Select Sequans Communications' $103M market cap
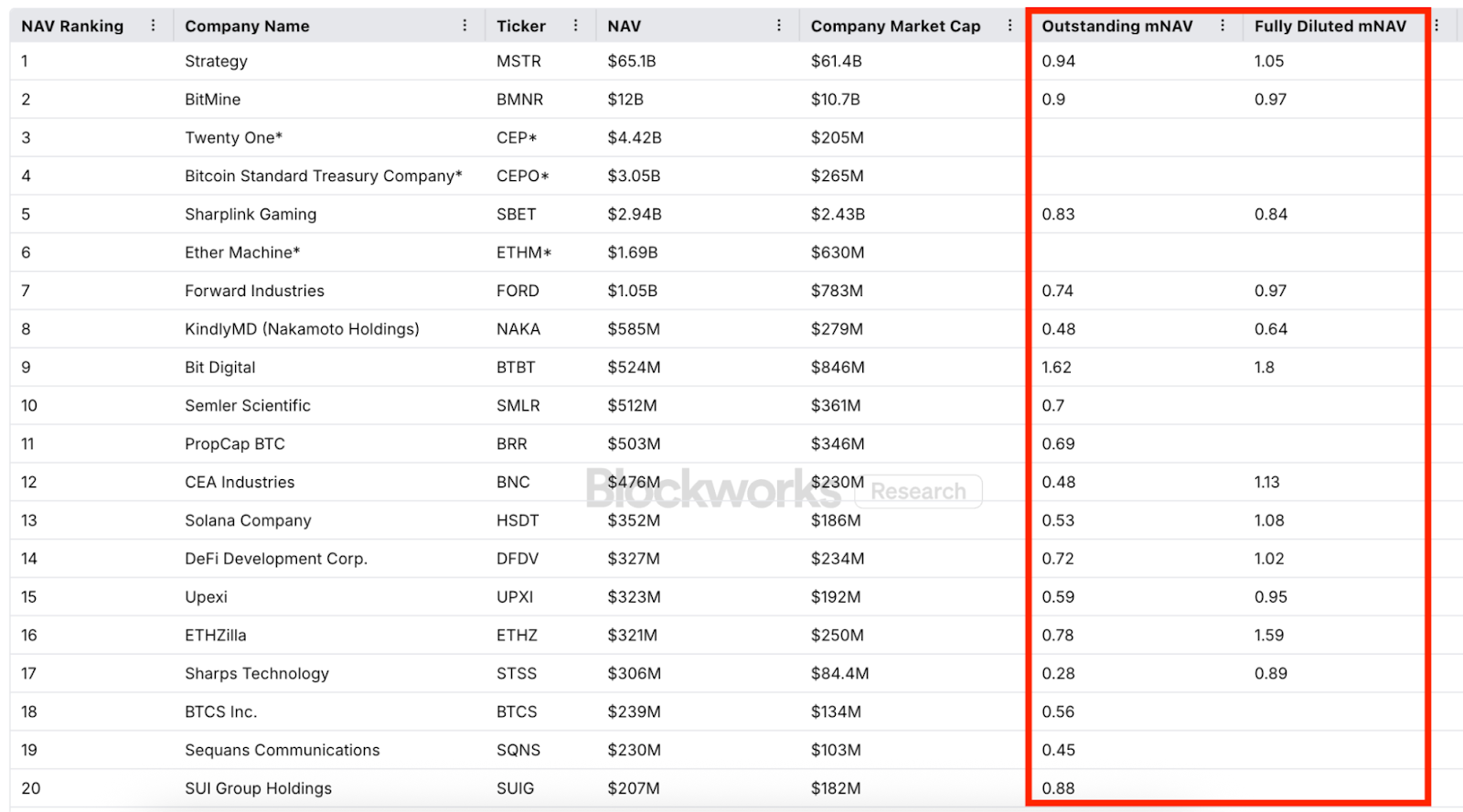 pos(836,751)
